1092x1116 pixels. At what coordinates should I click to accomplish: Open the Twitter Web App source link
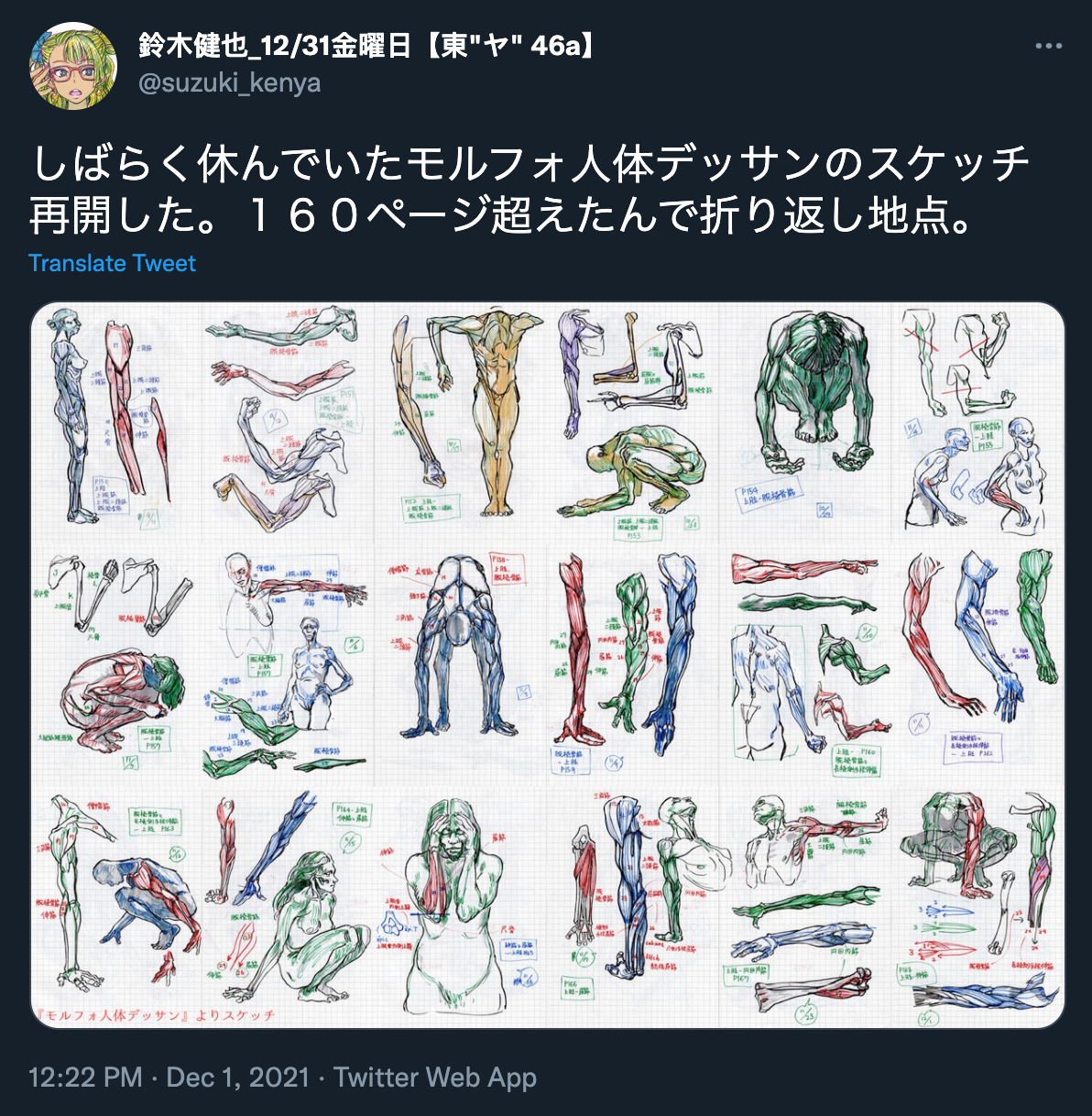(x=434, y=1078)
